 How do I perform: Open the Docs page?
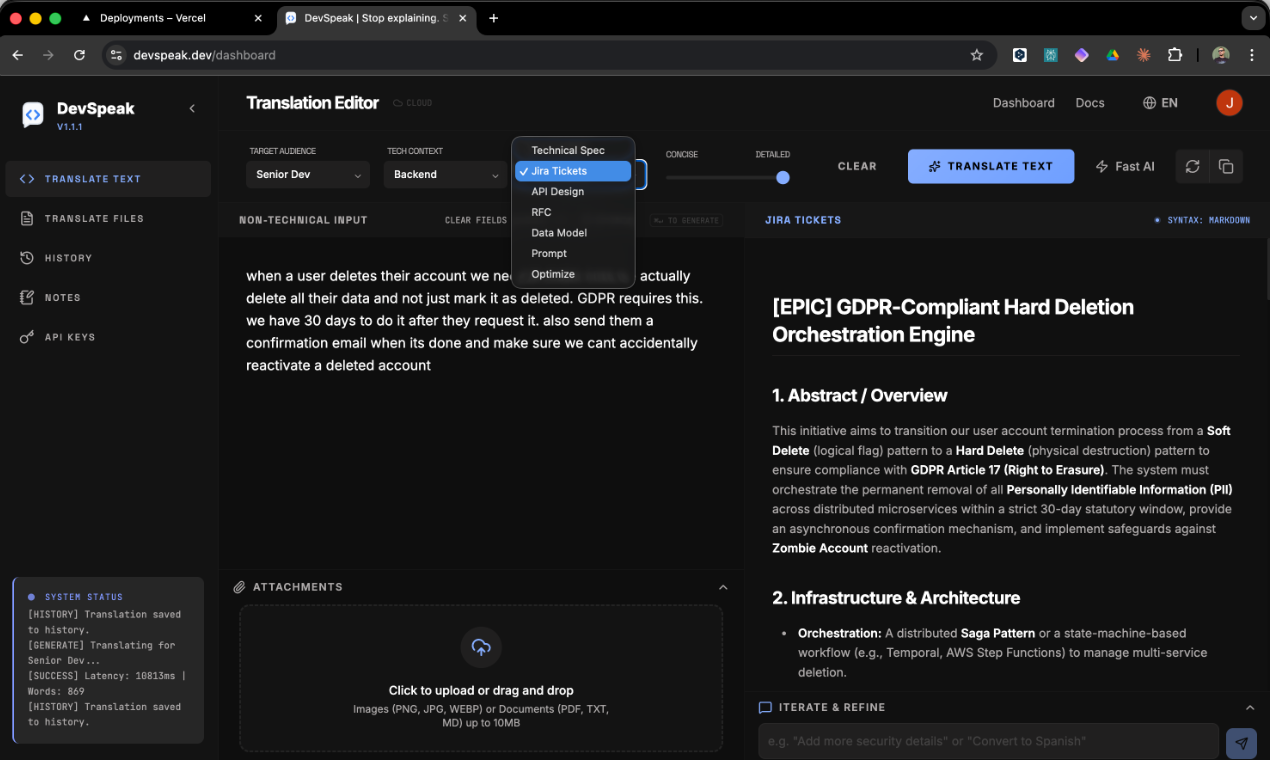[1089, 102]
